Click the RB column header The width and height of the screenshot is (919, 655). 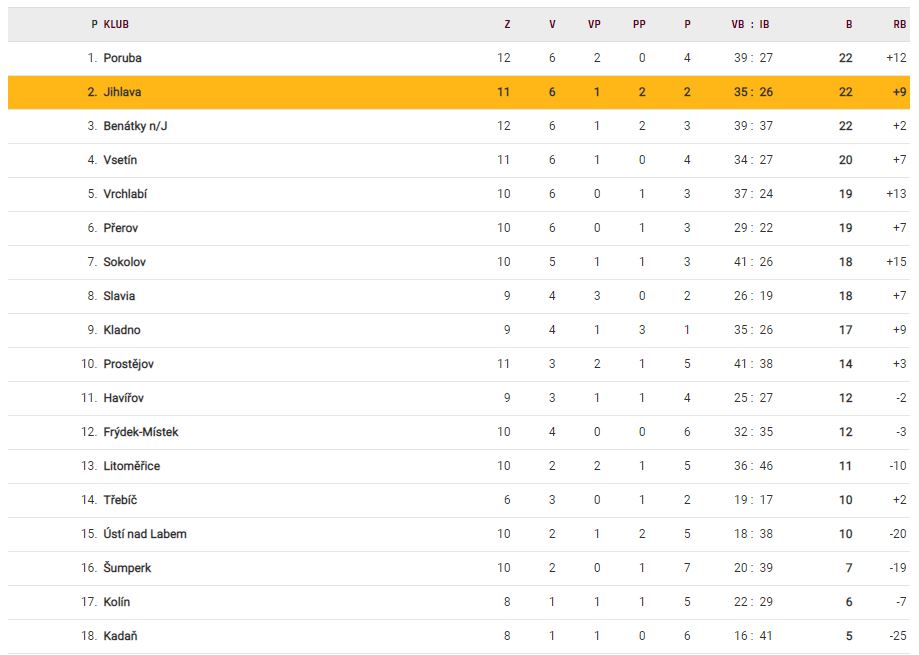[x=899, y=24]
